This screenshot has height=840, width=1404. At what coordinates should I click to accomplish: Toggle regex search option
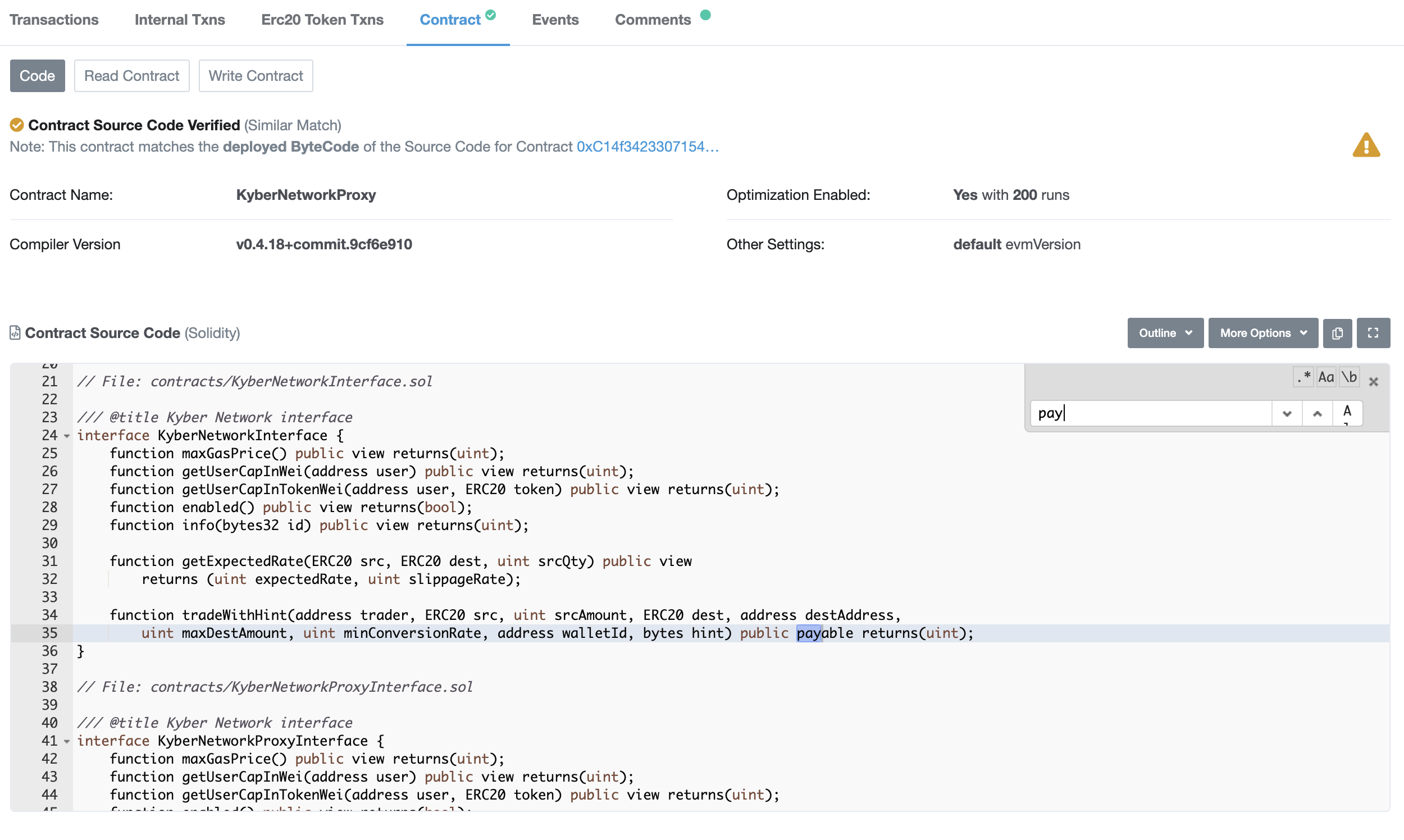(1303, 377)
